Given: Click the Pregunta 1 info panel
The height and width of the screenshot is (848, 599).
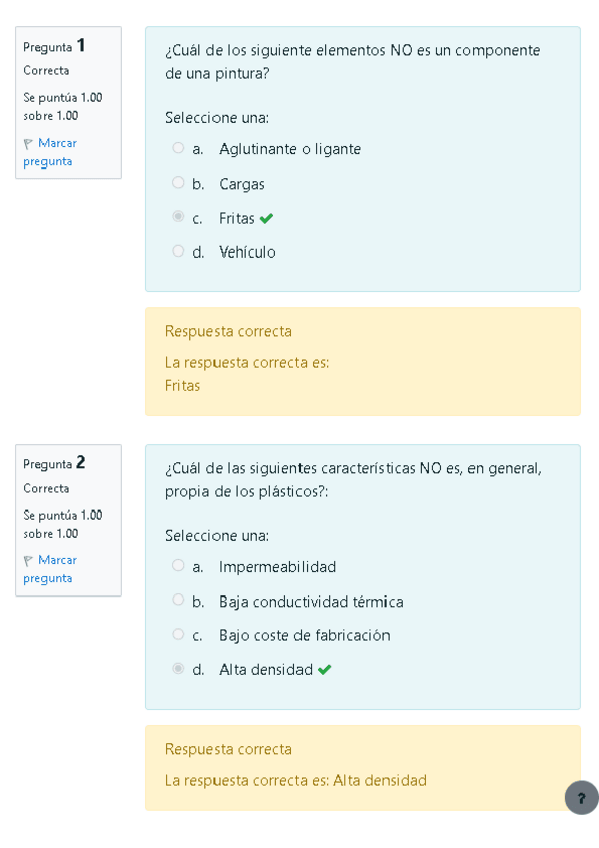Looking at the screenshot, I should [x=68, y=102].
